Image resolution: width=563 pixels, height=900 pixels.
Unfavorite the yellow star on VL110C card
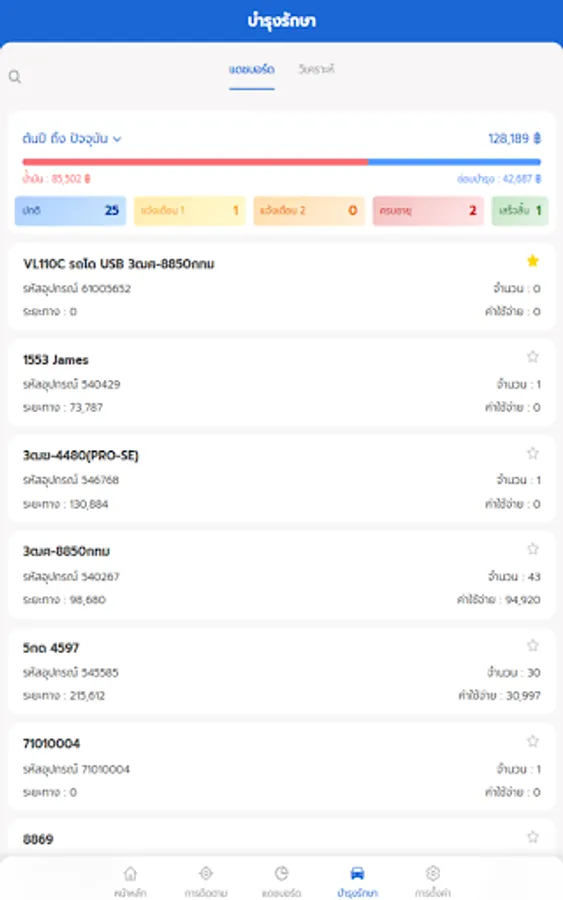533,261
